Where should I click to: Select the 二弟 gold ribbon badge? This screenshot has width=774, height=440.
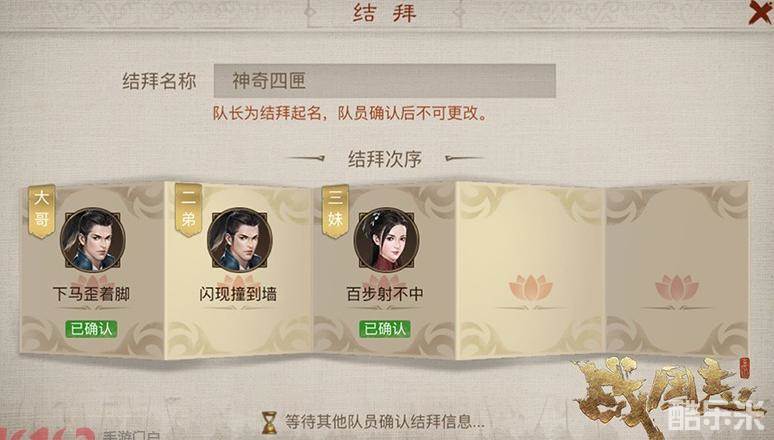pyautogui.click(x=188, y=211)
